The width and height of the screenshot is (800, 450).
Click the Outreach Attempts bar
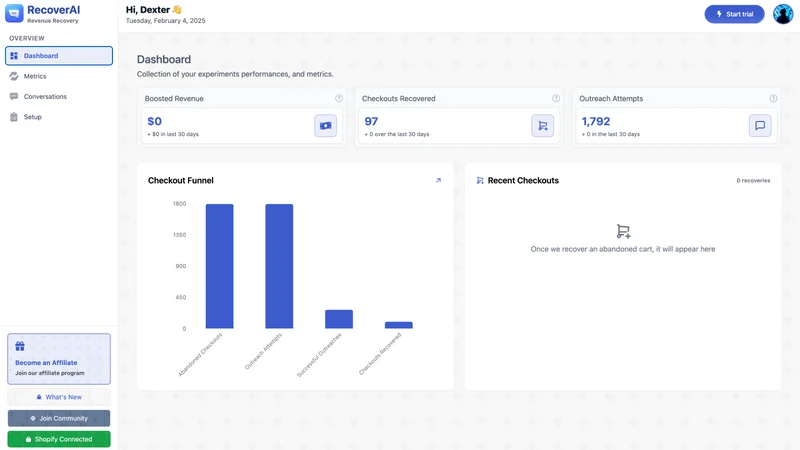279,266
